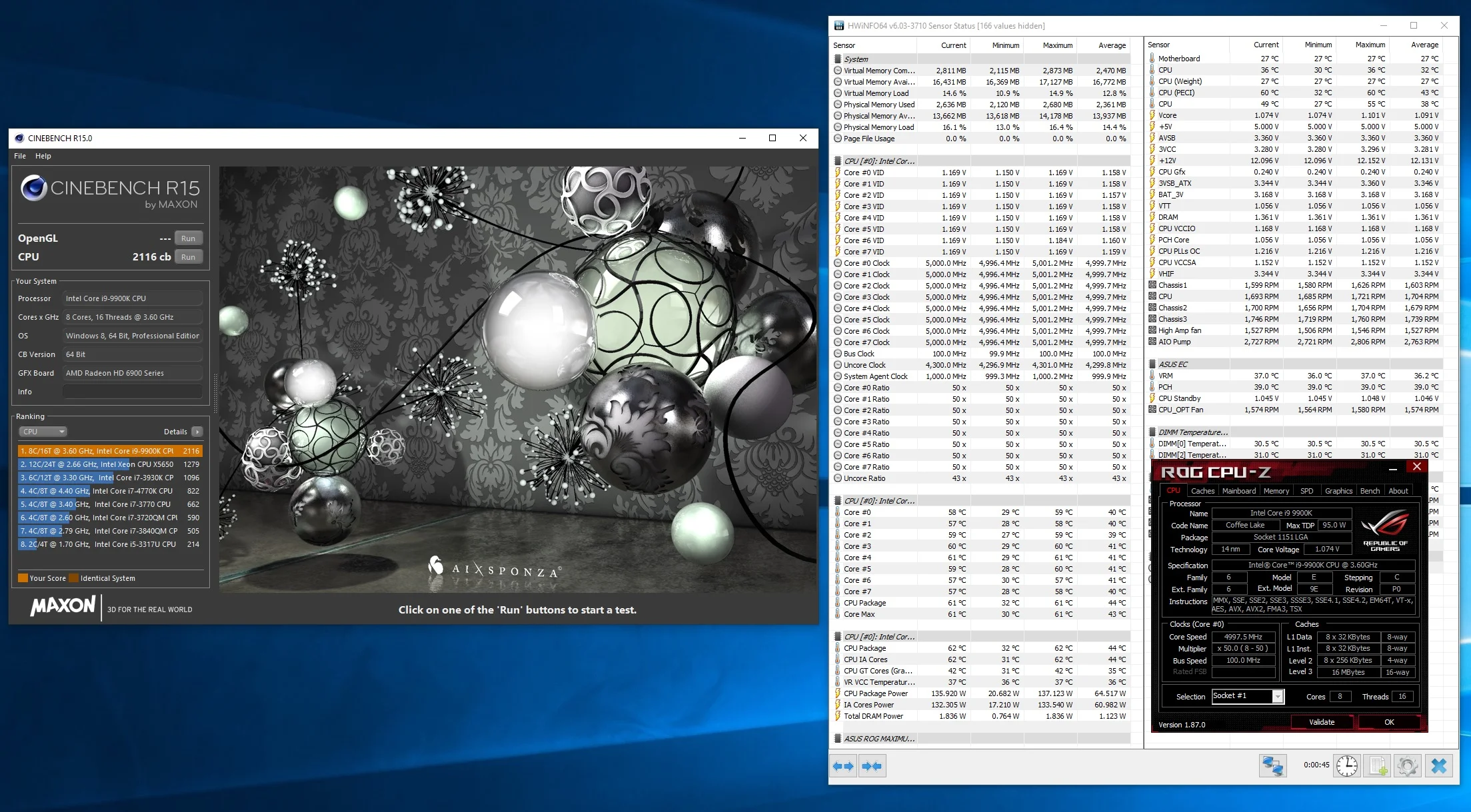Image resolution: width=1471 pixels, height=812 pixels.
Task: Run the CPU benchmark
Action: point(189,257)
